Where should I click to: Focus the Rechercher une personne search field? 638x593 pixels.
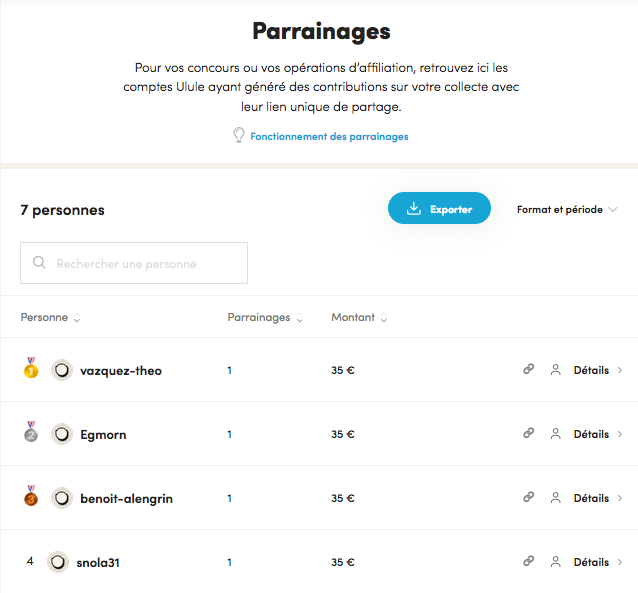(x=134, y=264)
